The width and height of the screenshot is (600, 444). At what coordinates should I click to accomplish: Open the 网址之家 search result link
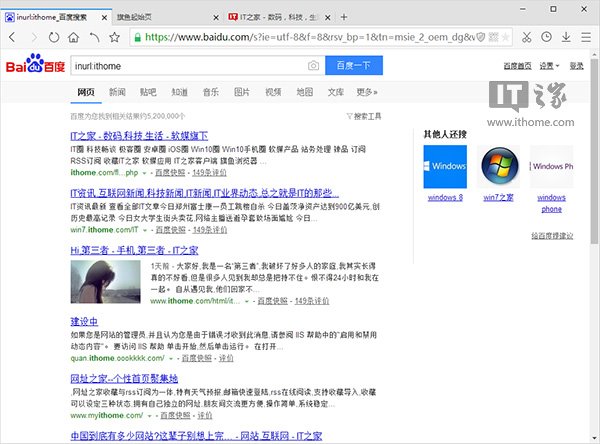click(x=124, y=378)
